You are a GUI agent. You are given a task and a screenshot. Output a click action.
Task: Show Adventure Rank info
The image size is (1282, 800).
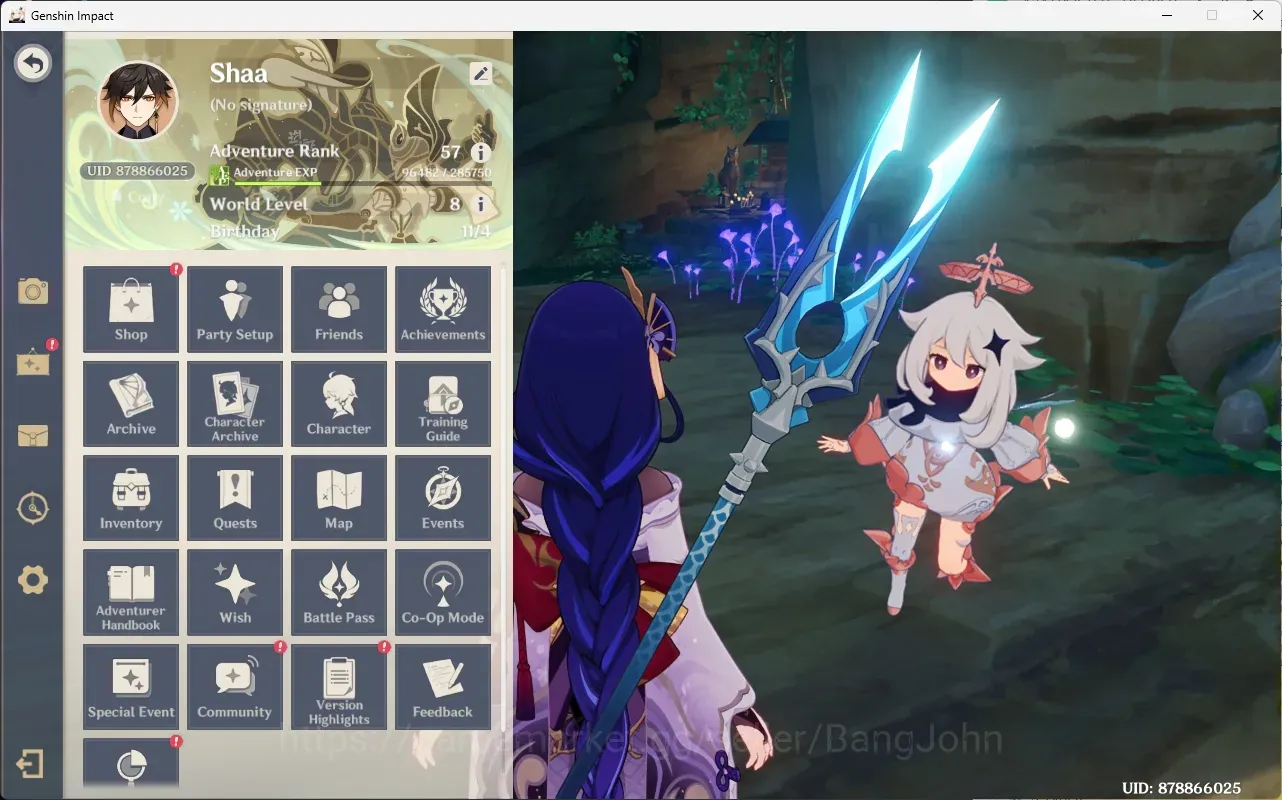pos(480,152)
